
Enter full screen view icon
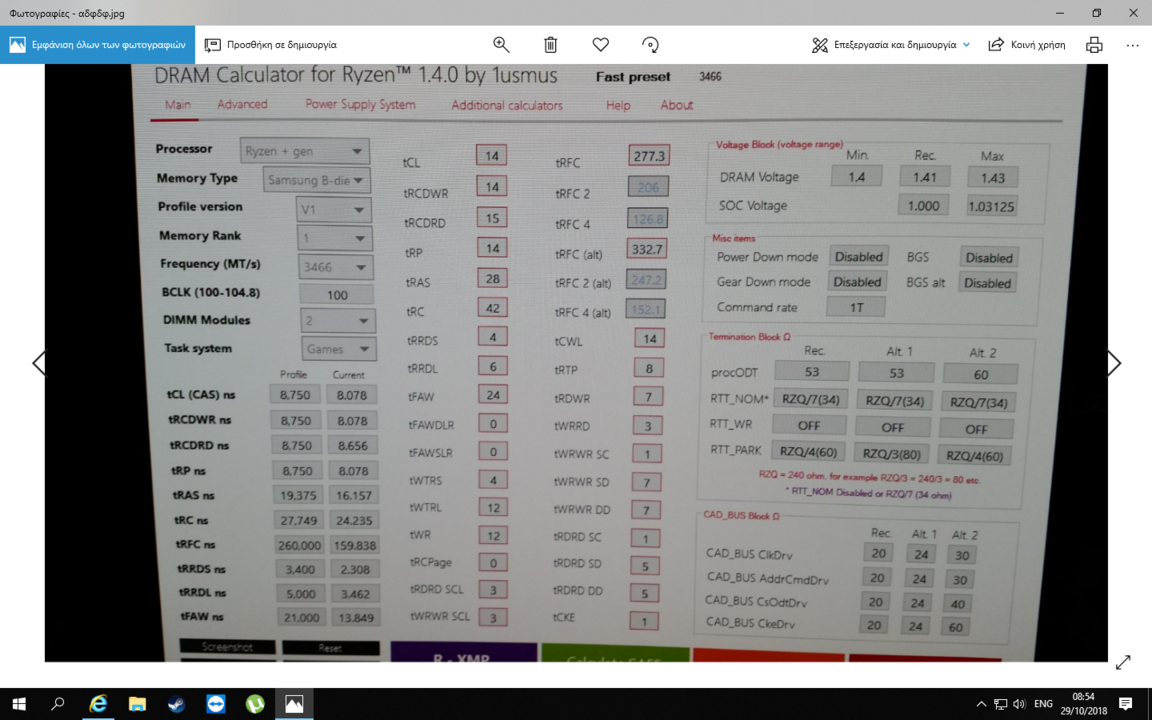[1123, 662]
